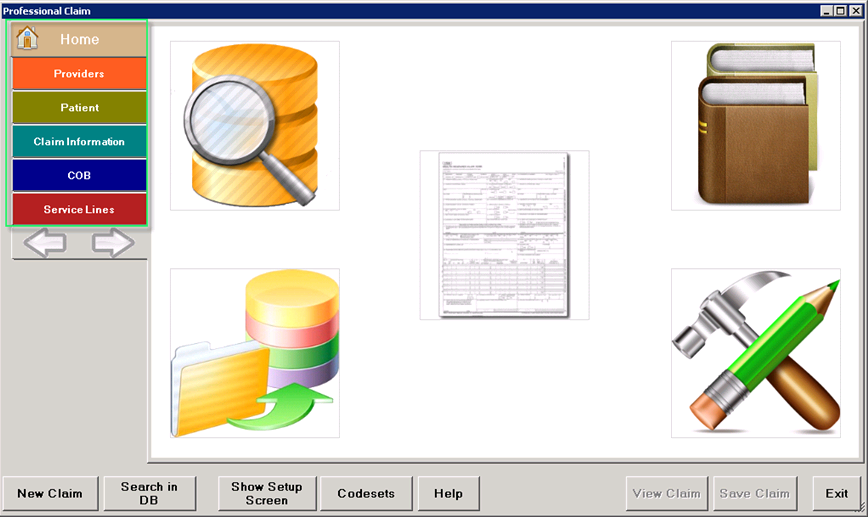Select the Service Lines section

click(x=79, y=210)
